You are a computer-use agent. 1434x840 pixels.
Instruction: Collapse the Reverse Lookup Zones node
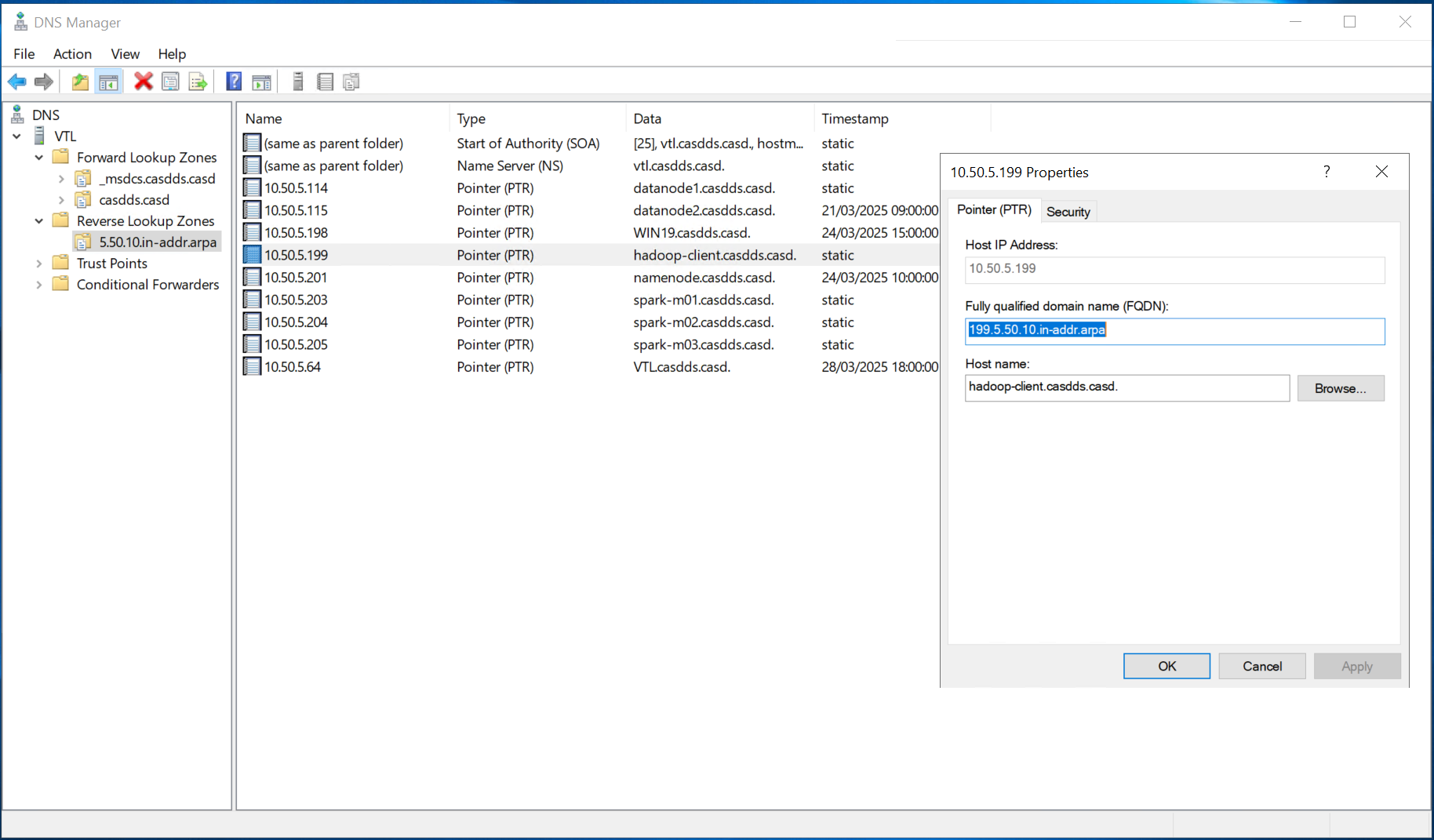pyautogui.click(x=38, y=220)
